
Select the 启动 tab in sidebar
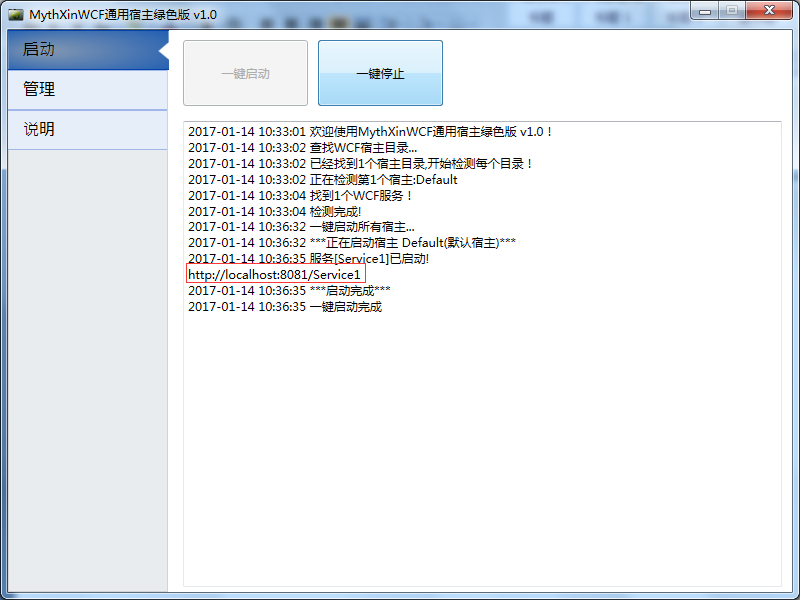point(88,49)
